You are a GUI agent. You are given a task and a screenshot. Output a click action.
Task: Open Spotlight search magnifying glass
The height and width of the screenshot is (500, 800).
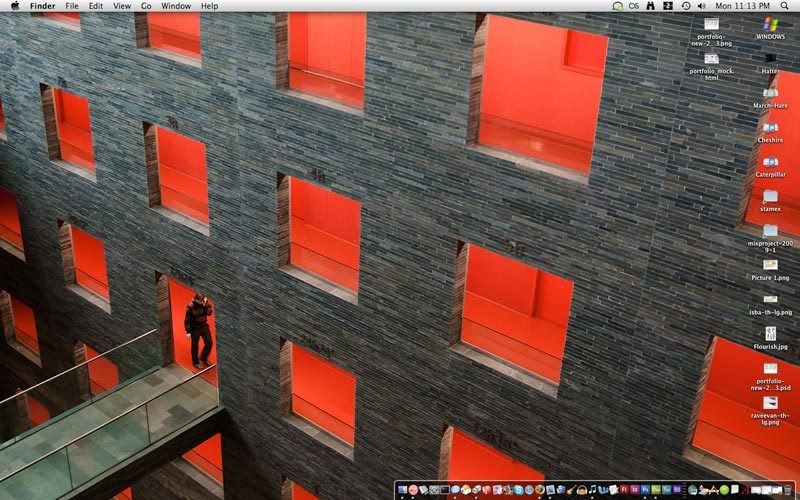(x=789, y=6)
